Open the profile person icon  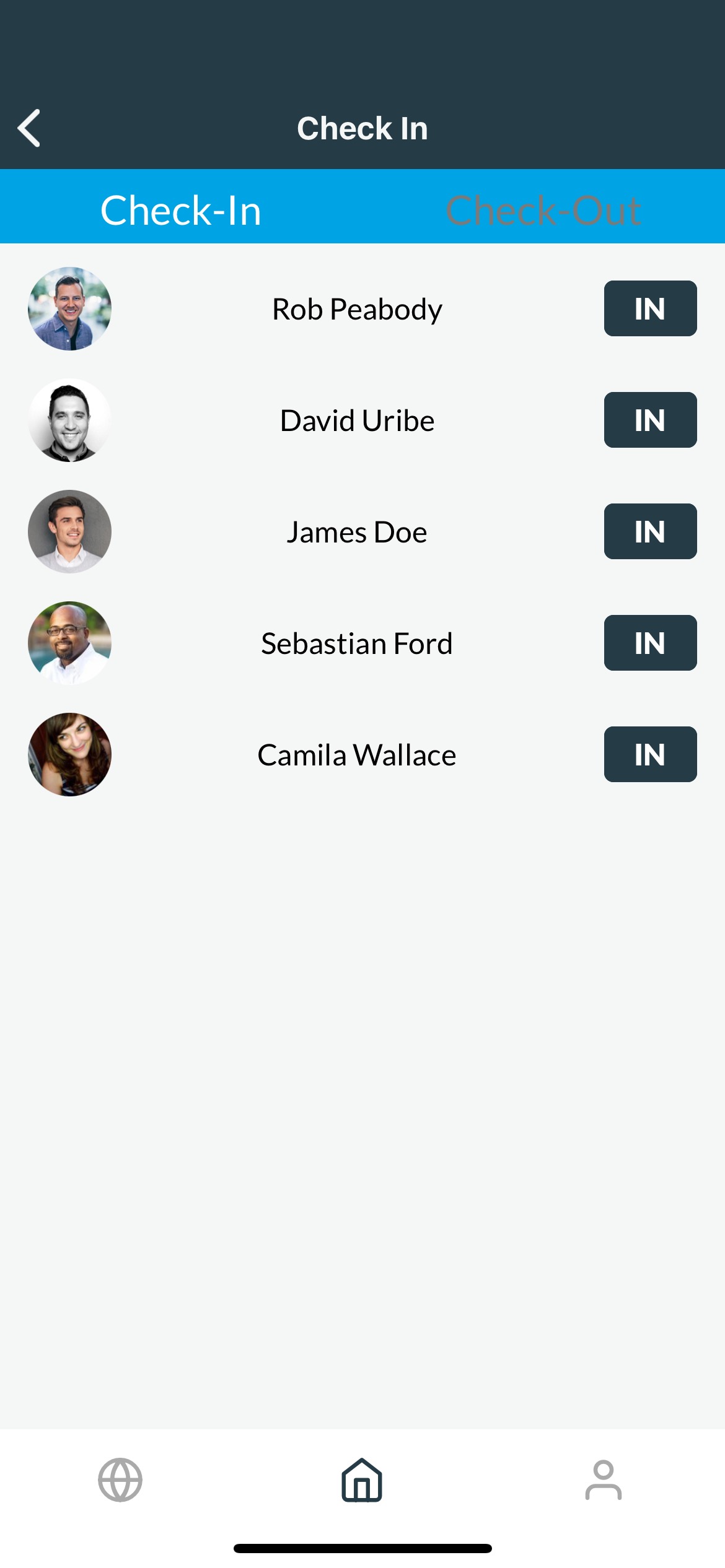point(604,1480)
